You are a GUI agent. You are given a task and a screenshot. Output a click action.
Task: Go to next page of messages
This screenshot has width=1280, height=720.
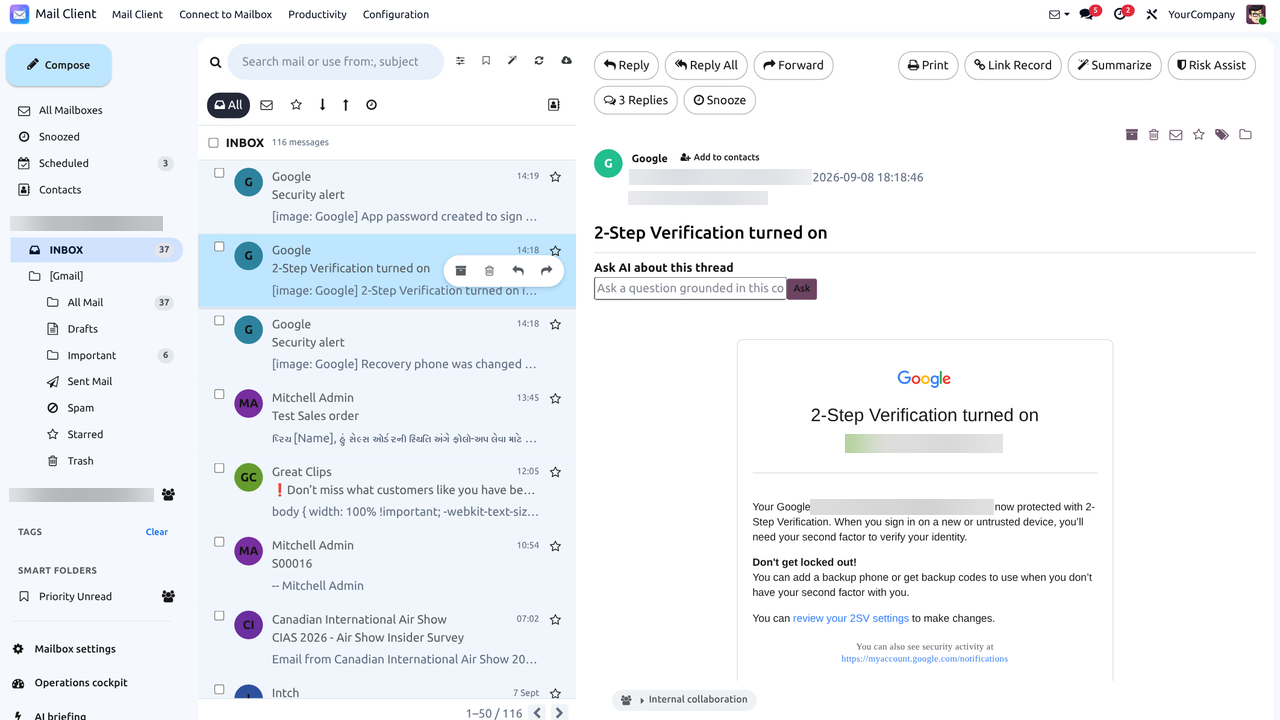(560, 713)
